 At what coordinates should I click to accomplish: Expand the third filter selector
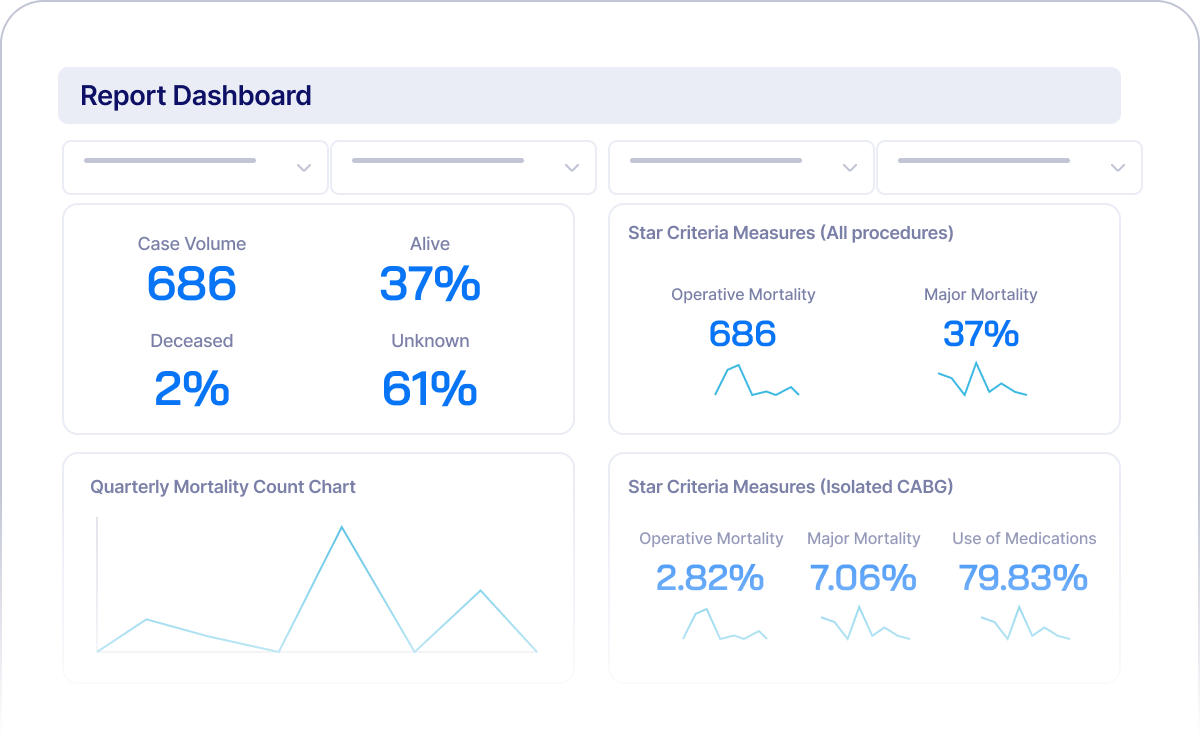(x=740, y=167)
